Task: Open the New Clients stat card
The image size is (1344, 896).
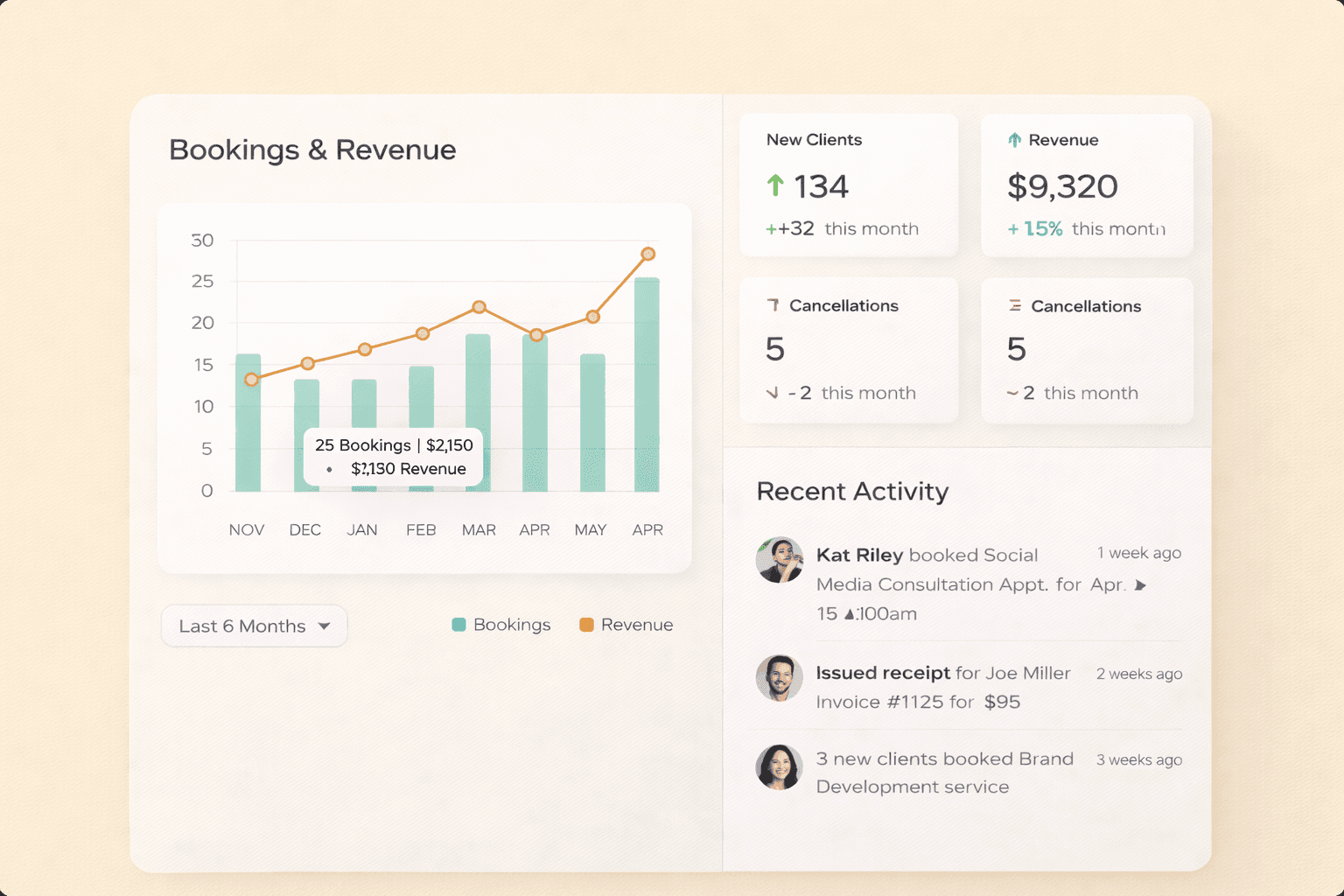Action: [848, 185]
